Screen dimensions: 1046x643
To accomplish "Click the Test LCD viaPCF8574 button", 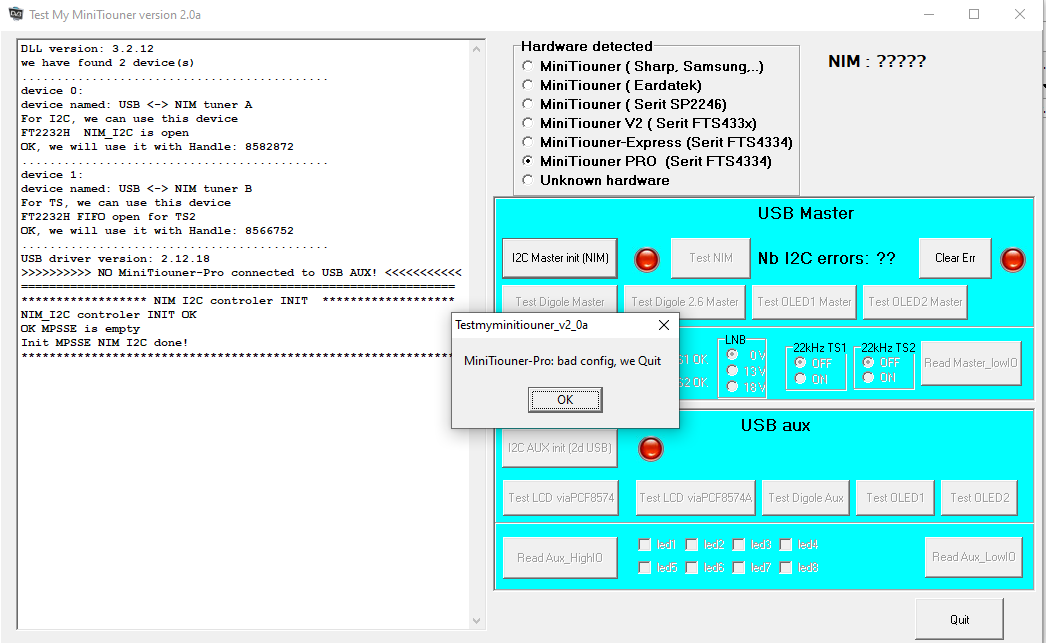I will [x=560, y=498].
